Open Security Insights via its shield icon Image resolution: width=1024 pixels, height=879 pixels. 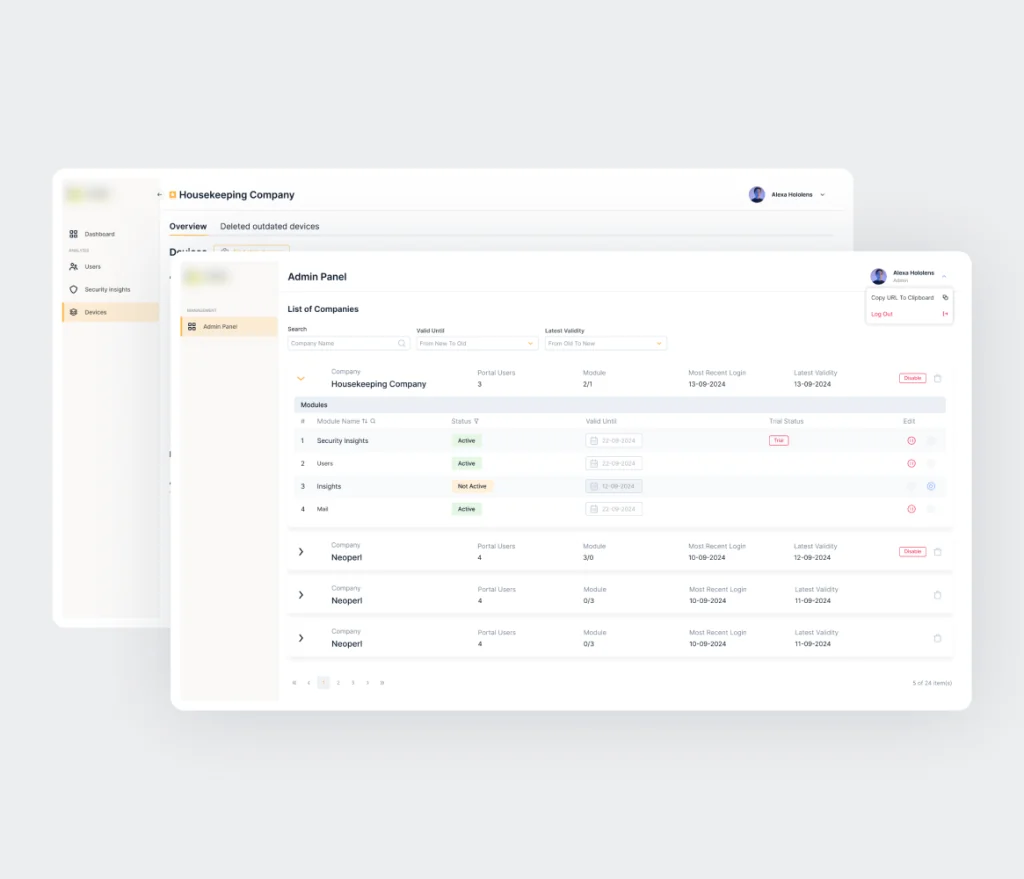(x=74, y=290)
